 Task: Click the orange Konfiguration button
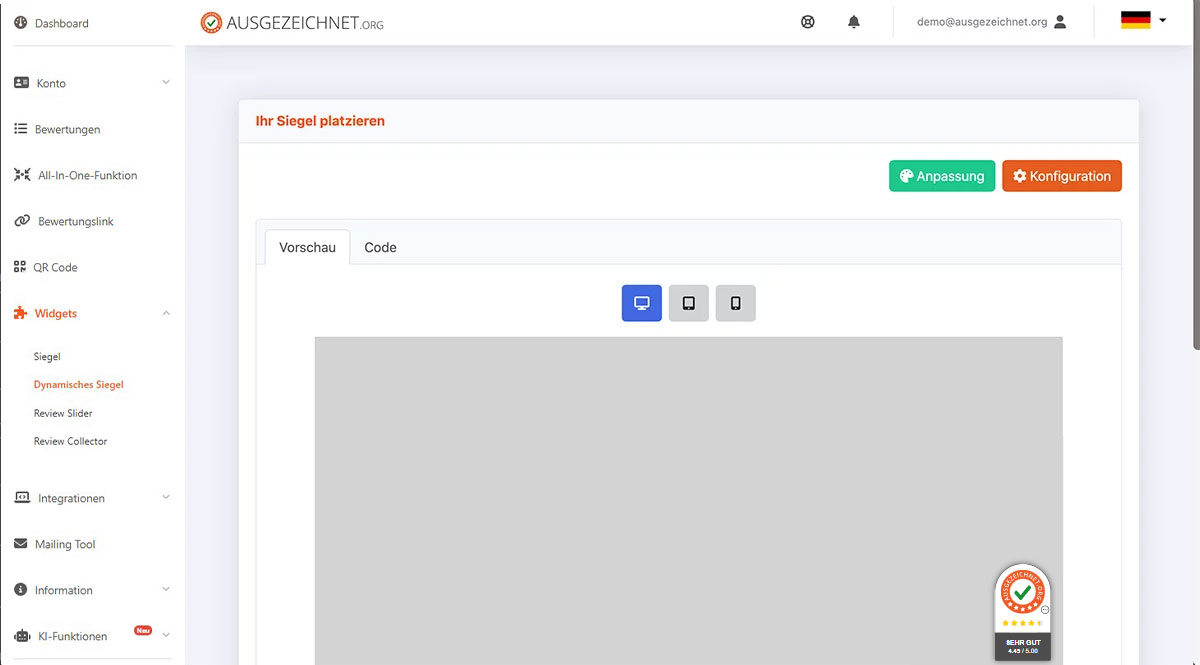1062,176
